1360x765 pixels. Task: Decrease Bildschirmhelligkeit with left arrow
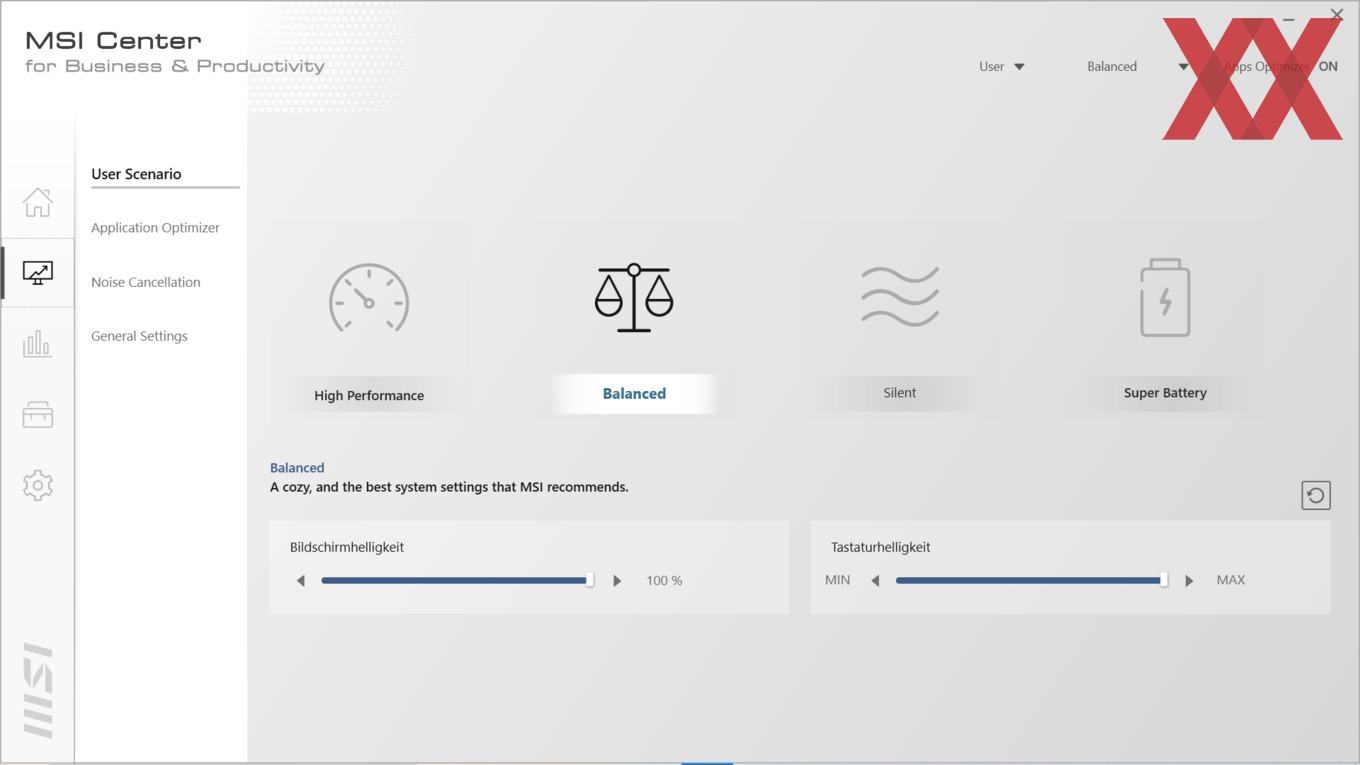click(300, 581)
